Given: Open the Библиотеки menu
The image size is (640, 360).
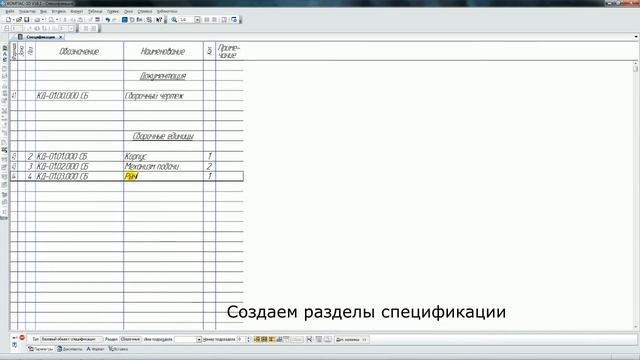Looking at the screenshot, I should [x=167, y=11].
